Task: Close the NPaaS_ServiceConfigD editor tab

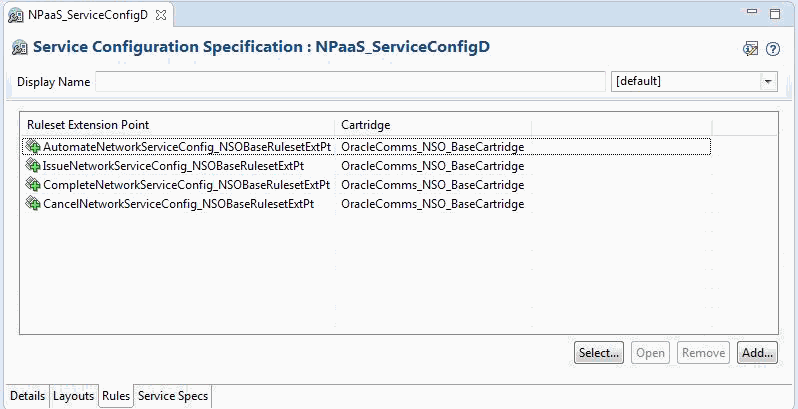Action: pos(161,15)
